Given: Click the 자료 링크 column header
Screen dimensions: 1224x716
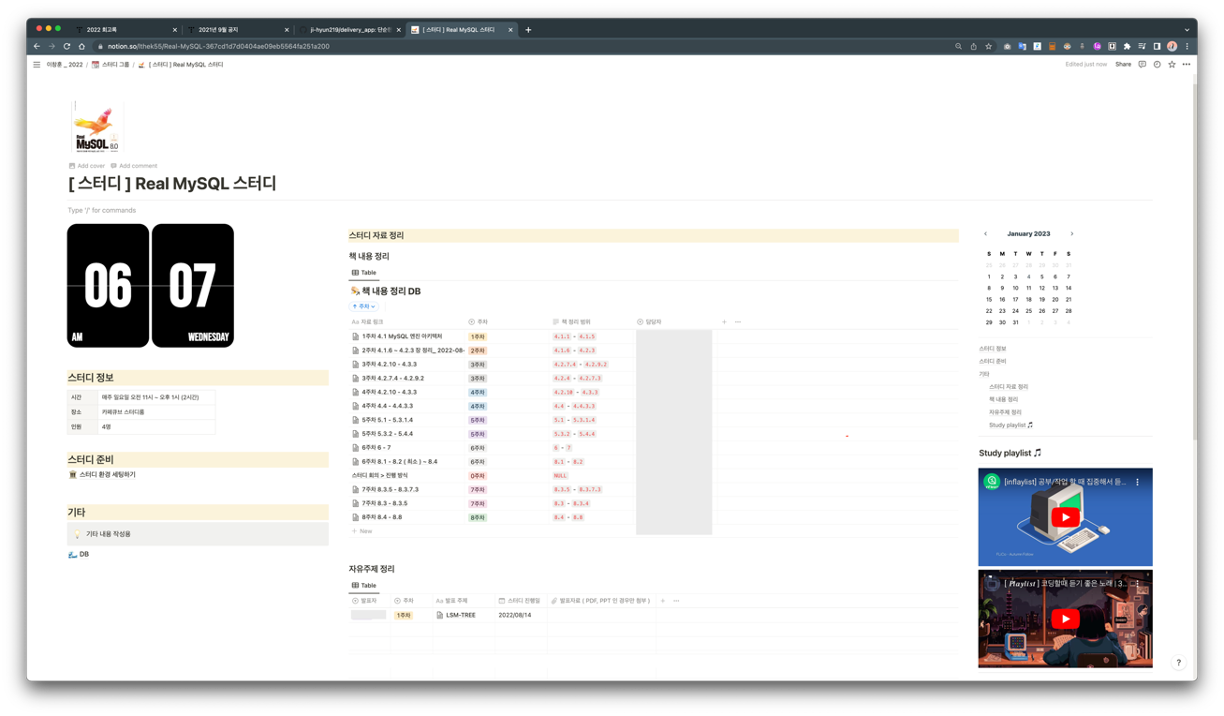Looking at the screenshot, I should (366, 322).
